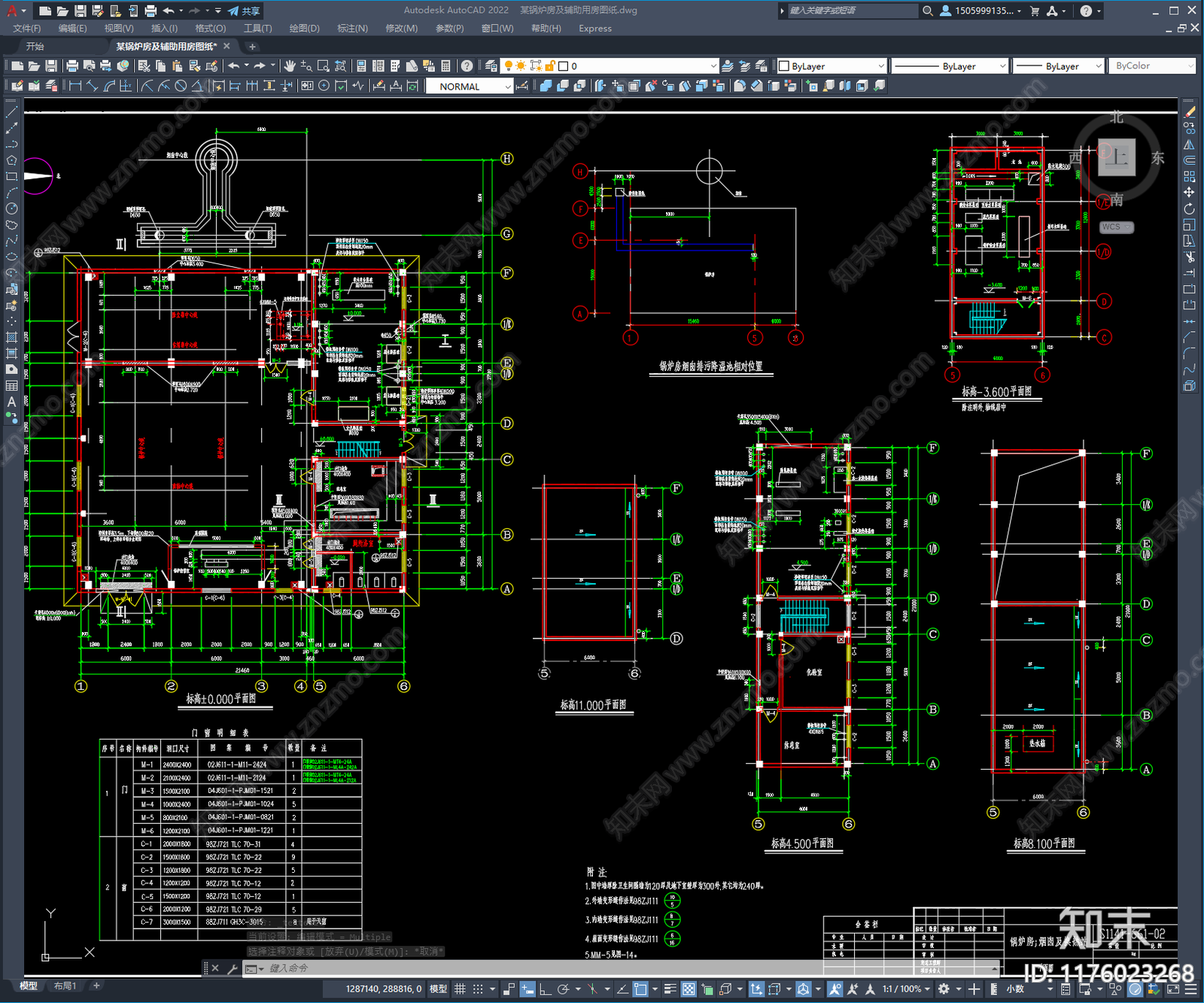Screen dimensions: 1204x1003
Task: Click the Zoom Window icon
Action: [324, 66]
